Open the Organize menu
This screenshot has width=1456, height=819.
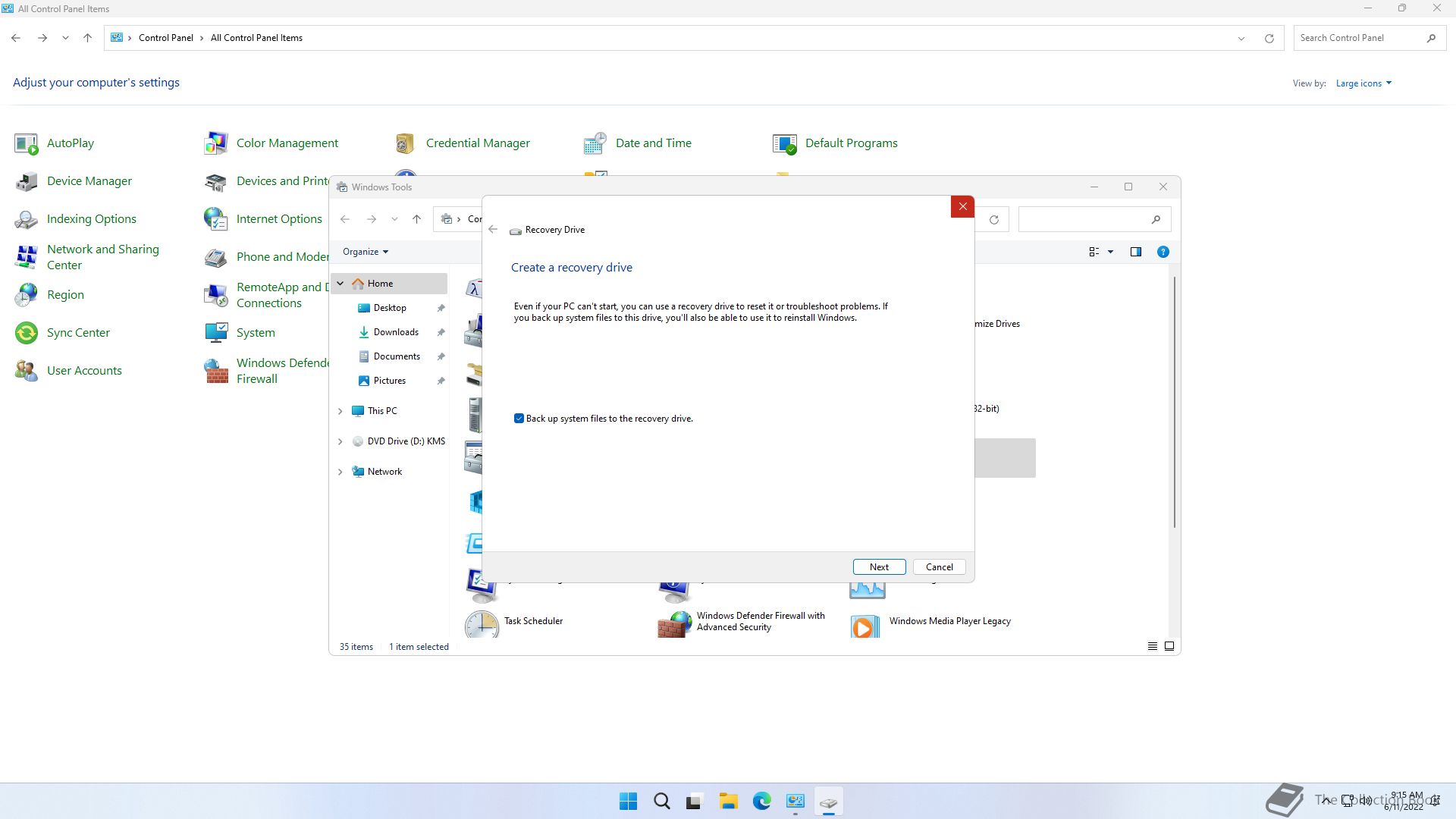pyautogui.click(x=365, y=252)
